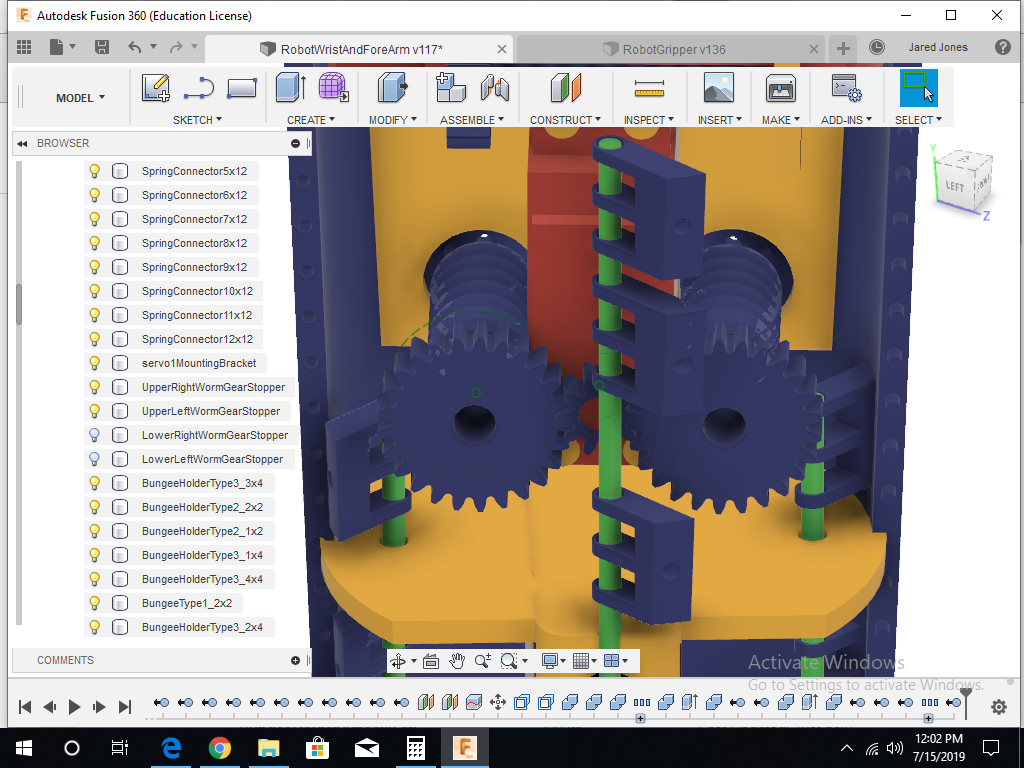Image resolution: width=1024 pixels, height=768 pixels.
Task: Show LowerLeftWormGearStopper via light bulb
Action: [95, 459]
